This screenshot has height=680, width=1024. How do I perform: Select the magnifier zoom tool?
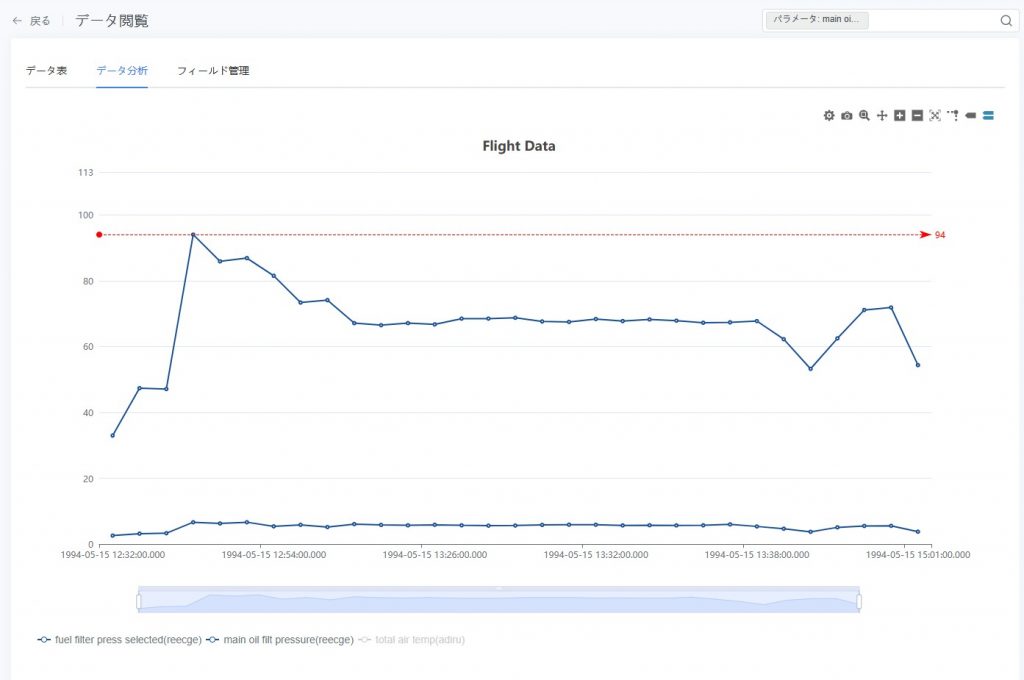[x=864, y=116]
